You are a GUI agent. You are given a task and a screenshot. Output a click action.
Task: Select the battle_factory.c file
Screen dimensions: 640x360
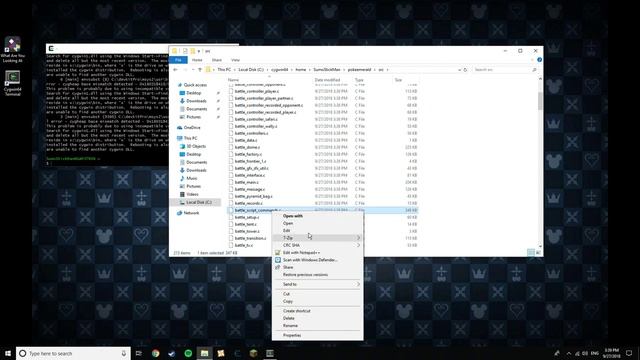tap(248, 154)
